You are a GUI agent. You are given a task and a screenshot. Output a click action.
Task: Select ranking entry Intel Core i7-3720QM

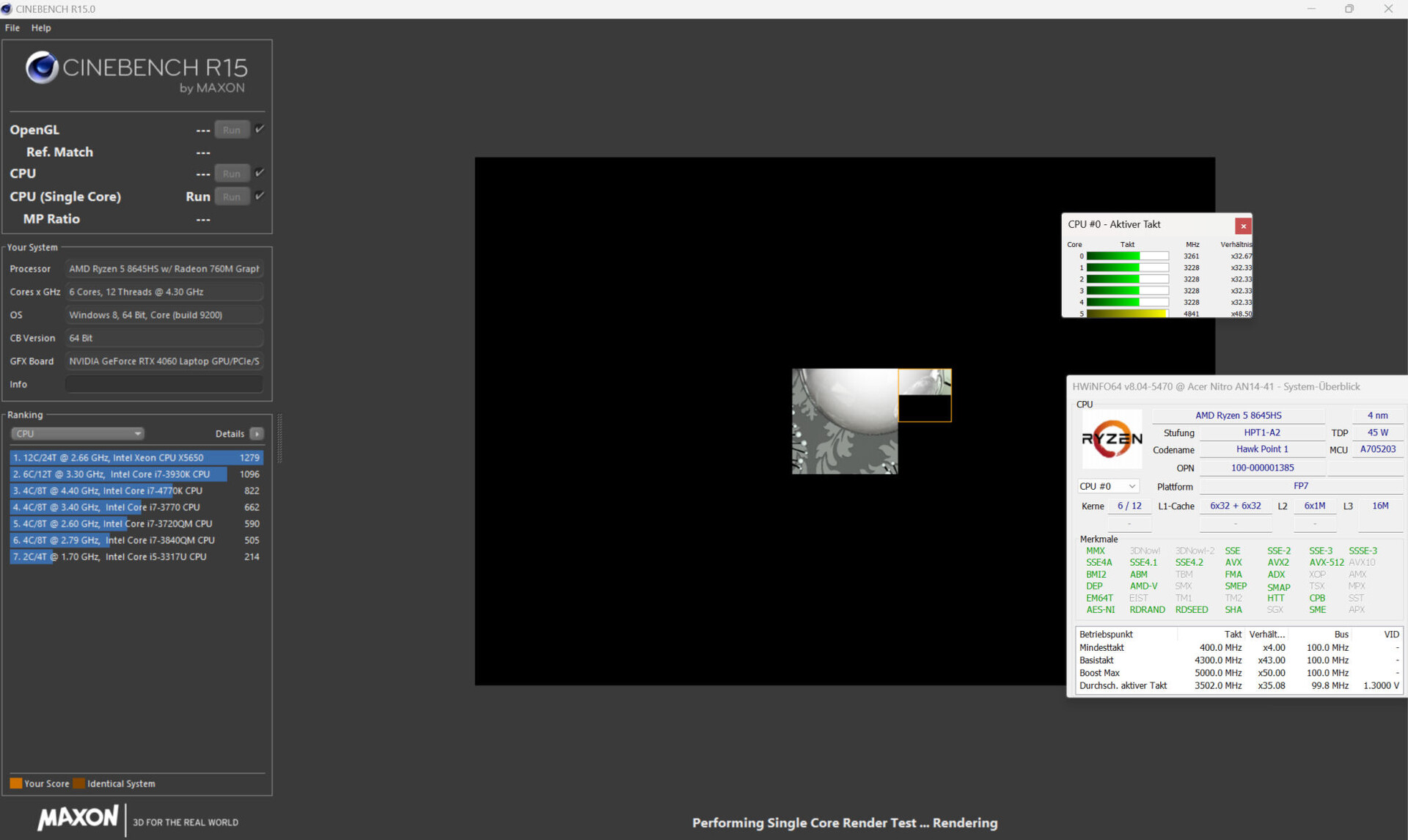[x=136, y=523]
